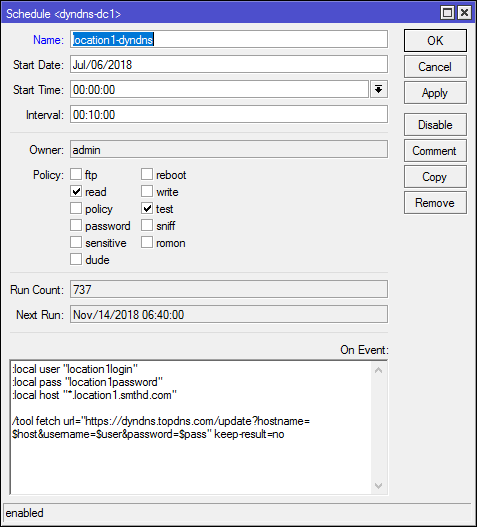Enable the policy permission checkbox
Screen dimensions: 477x527
(x=76, y=208)
